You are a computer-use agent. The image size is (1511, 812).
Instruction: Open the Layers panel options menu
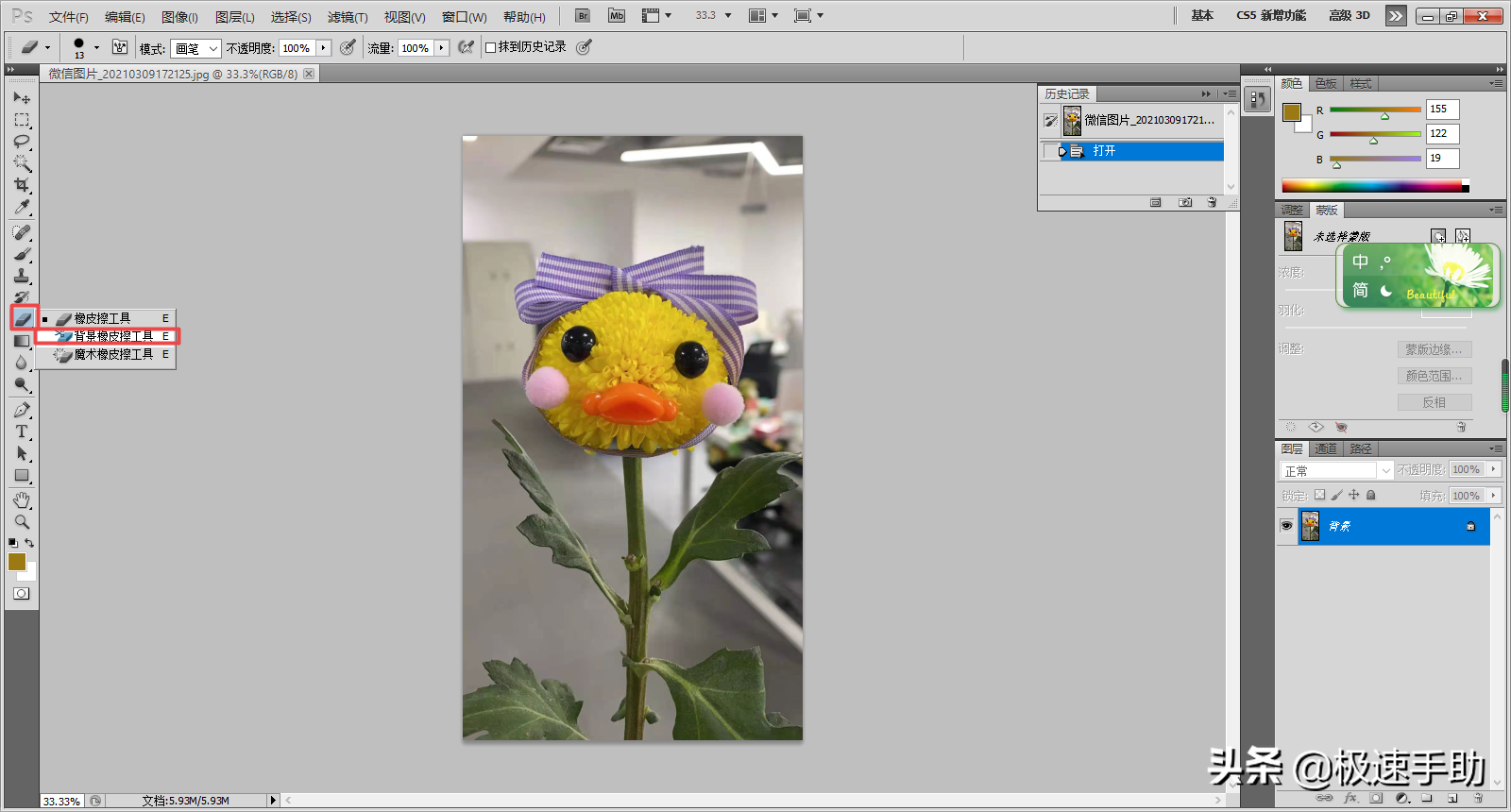pyautogui.click(x=1496, y=448)
